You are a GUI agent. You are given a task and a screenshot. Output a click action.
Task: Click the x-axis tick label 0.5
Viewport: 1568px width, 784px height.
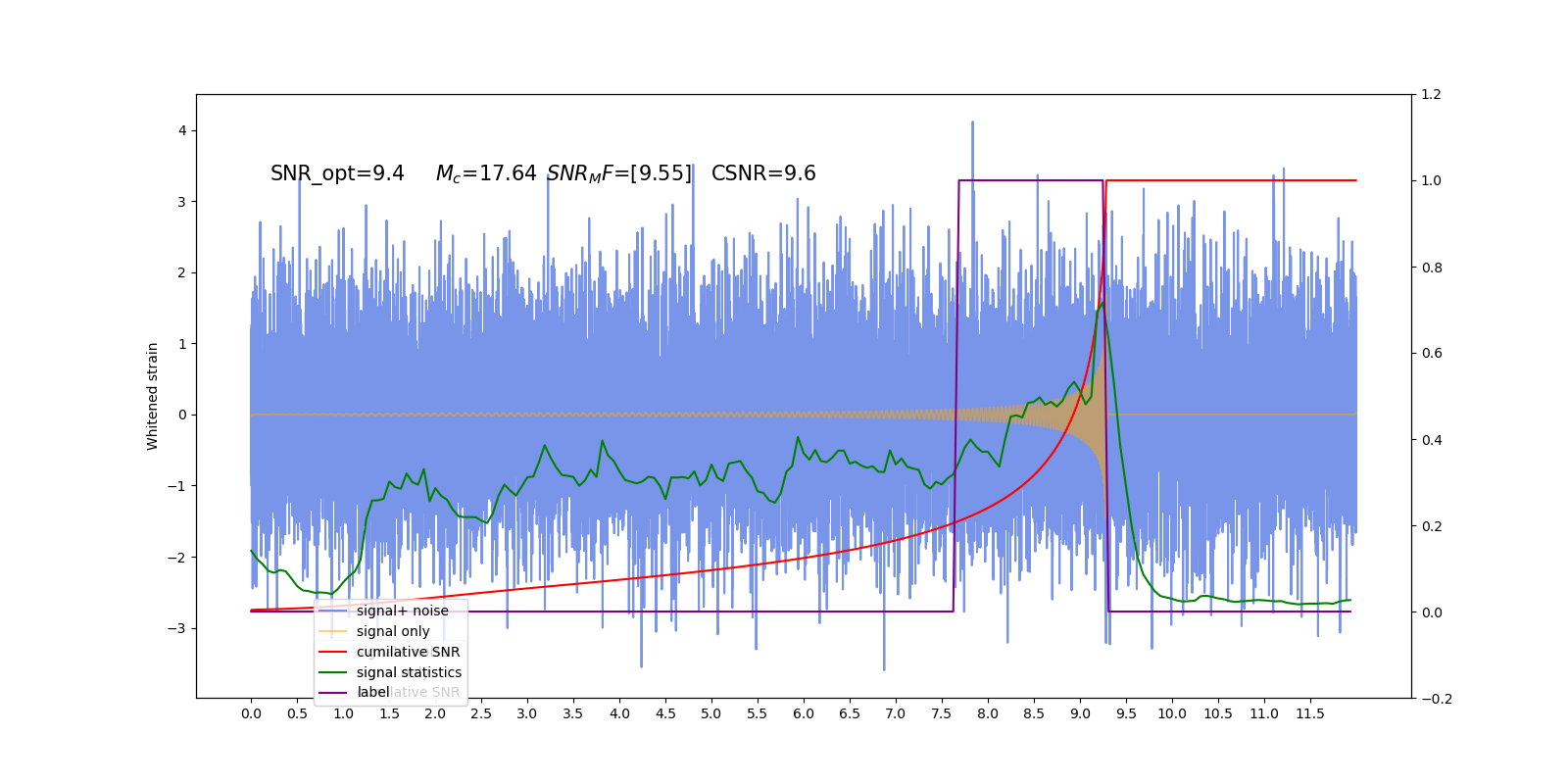297,713
